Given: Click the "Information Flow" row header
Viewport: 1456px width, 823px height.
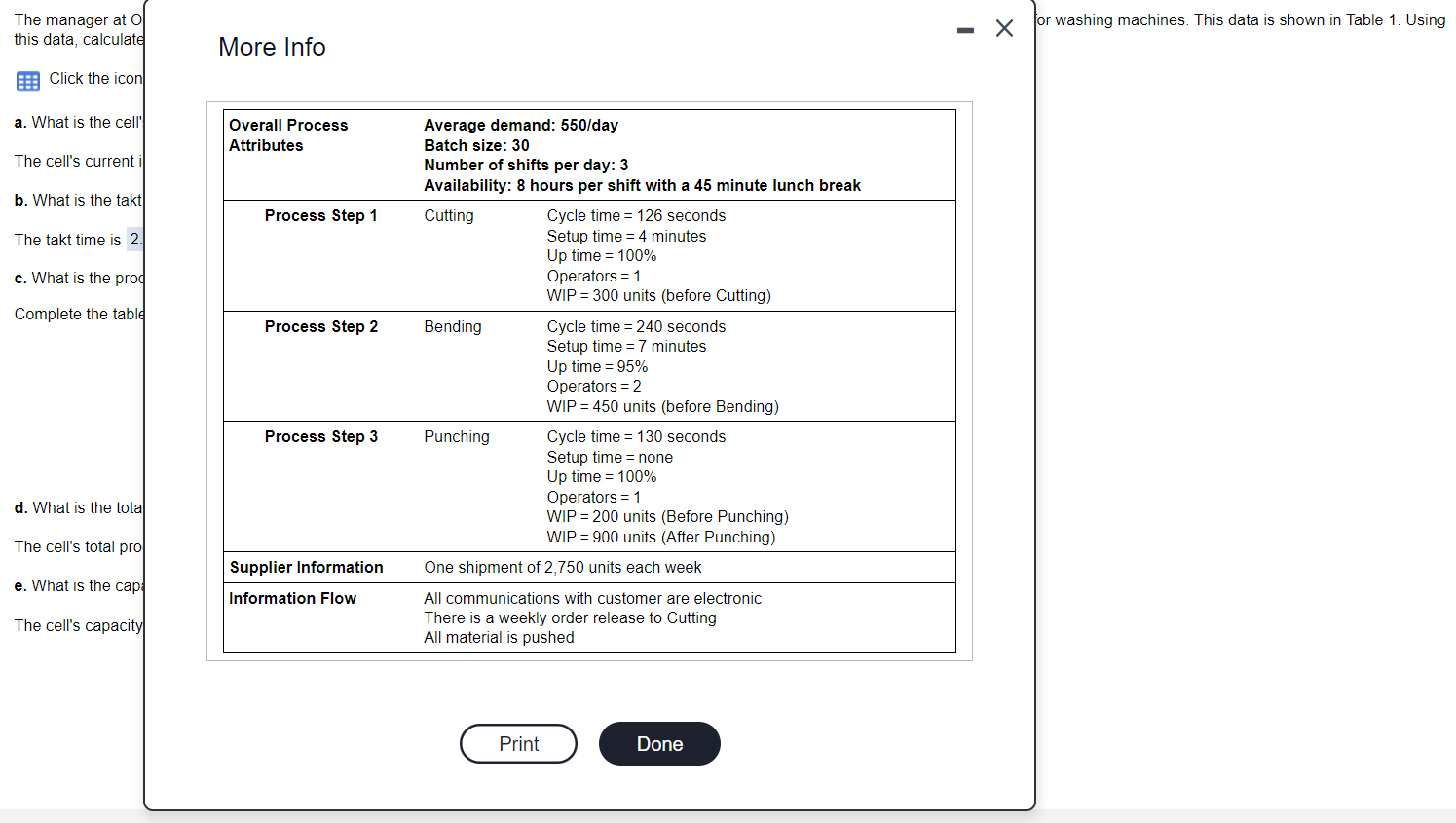Looking at the screenshot, I should 292,598.
